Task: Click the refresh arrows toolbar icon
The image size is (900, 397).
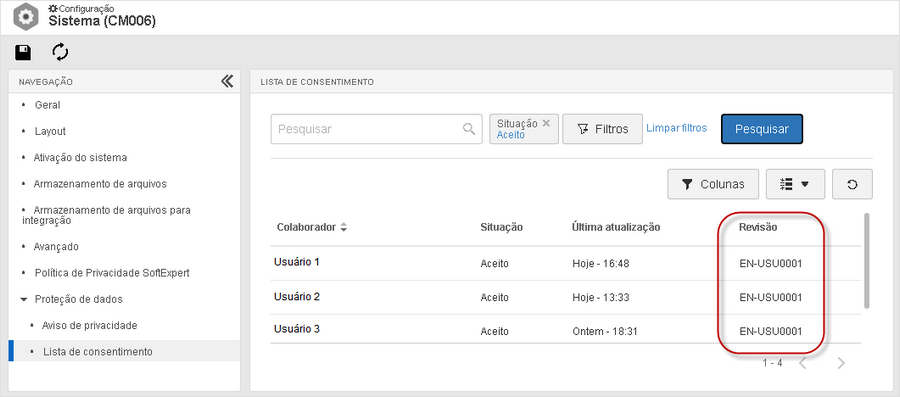Action: coord(60,52)
